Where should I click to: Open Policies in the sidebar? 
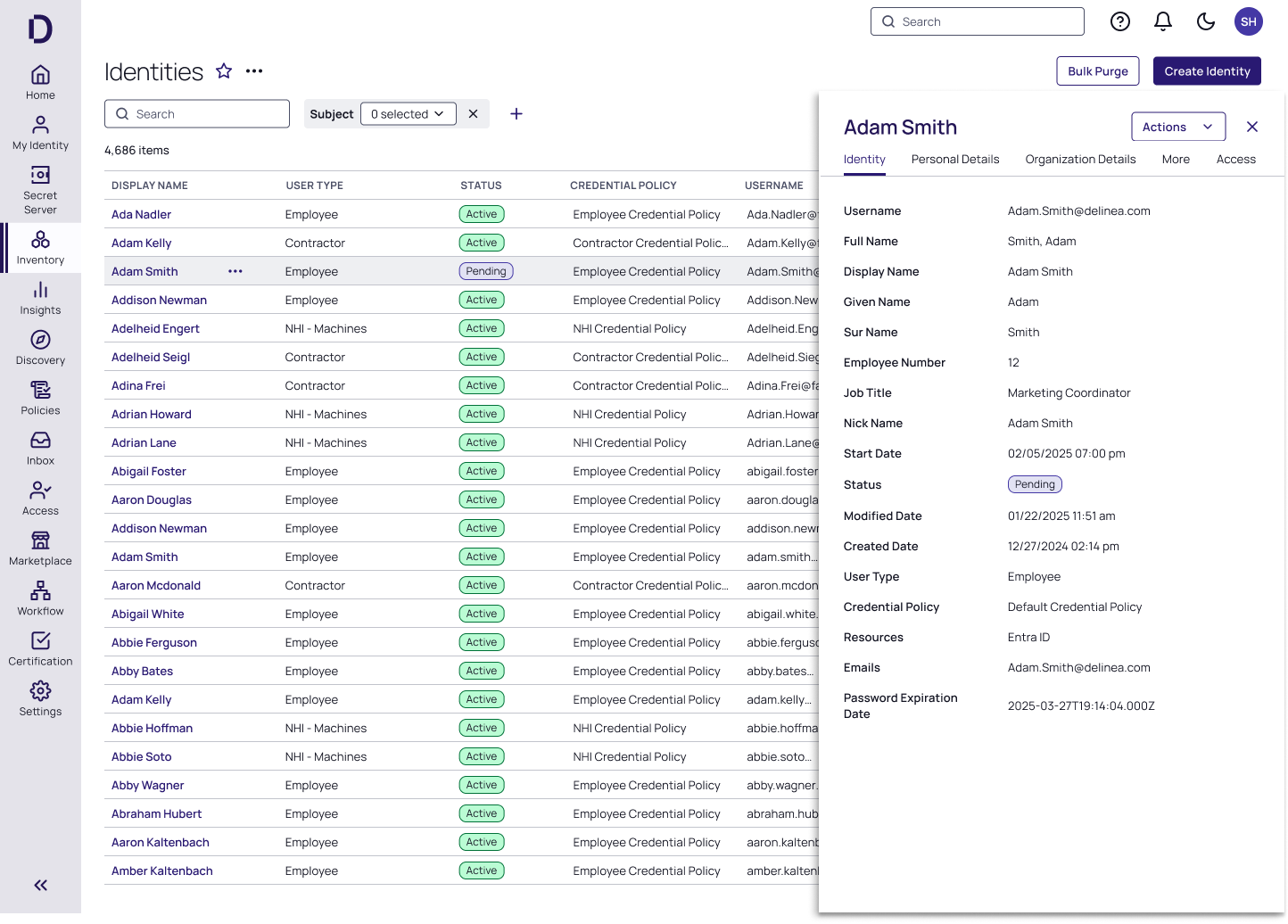pyautogui.click(x=40, y=398)
